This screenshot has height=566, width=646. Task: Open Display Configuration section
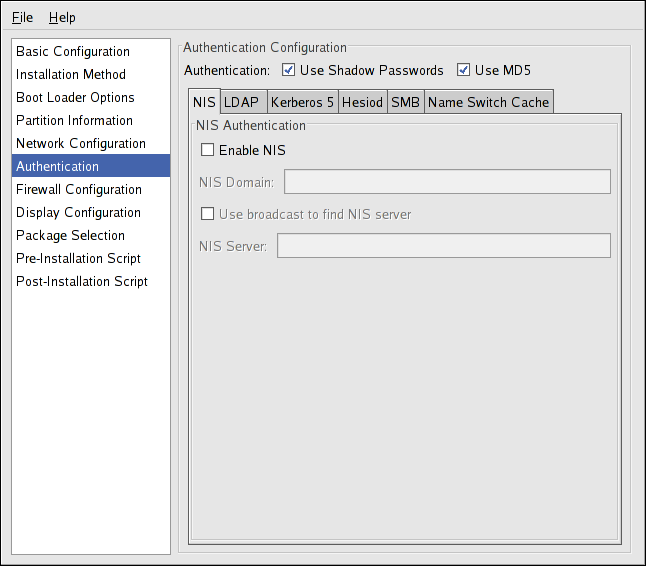(x=78, y=212)
